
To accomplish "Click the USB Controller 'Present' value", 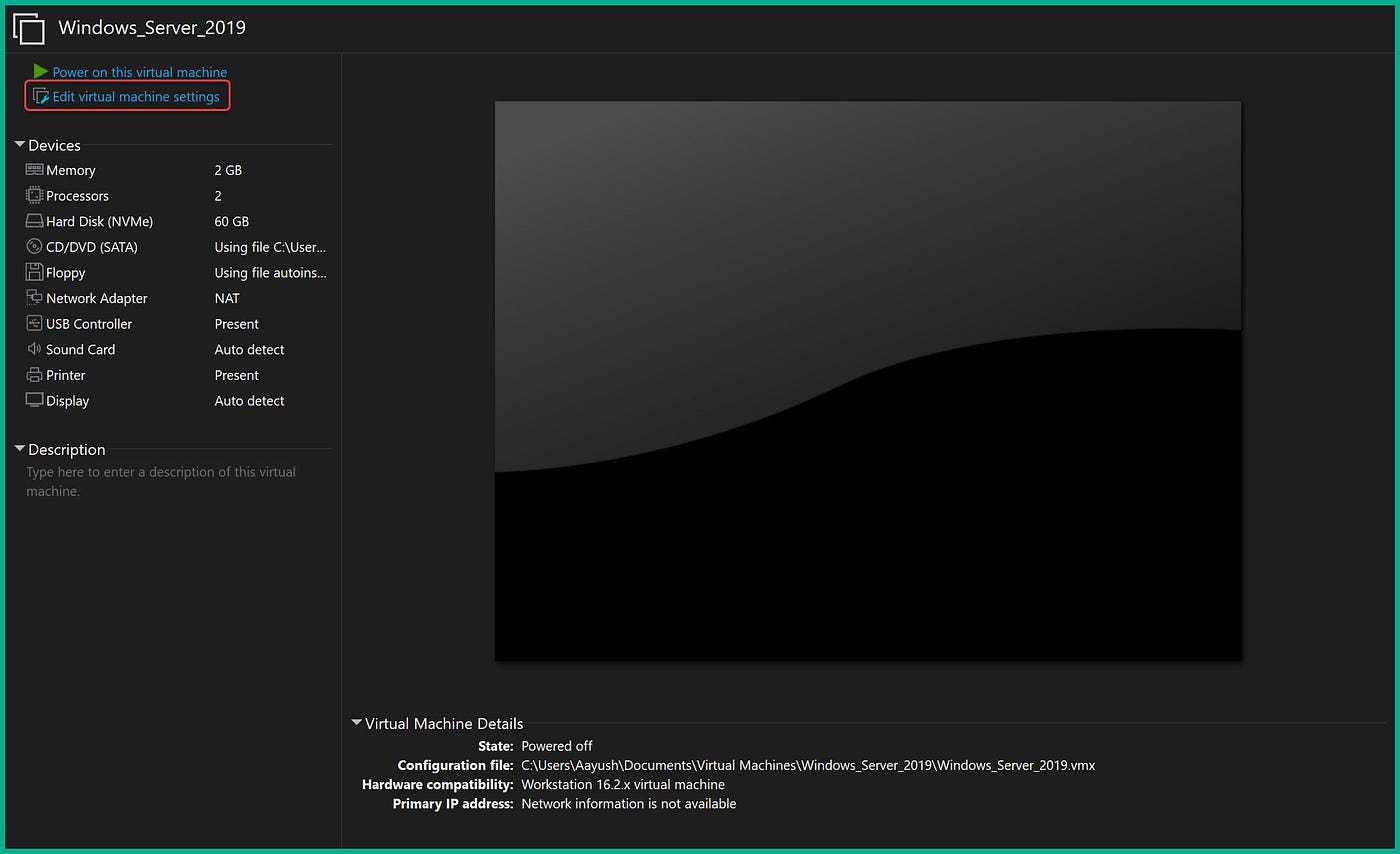I will point(237,324).
